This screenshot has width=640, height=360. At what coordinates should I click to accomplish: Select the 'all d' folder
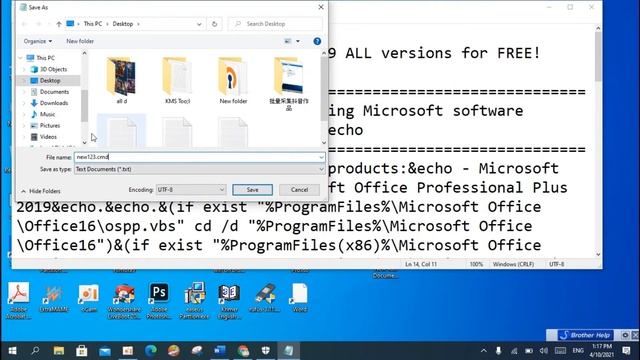click(x=122, y=81)
